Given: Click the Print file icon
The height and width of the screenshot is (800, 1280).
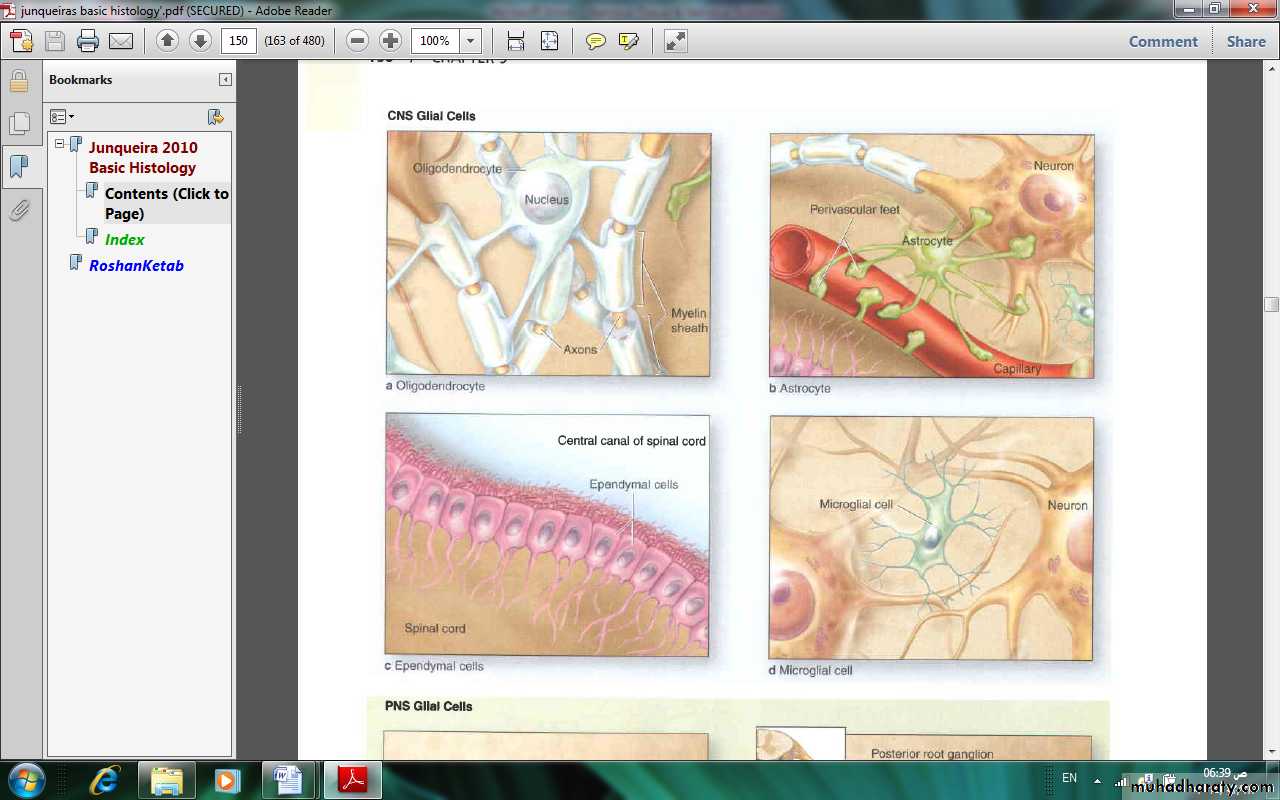Looking at the screenshot, I should click(88, 41).
